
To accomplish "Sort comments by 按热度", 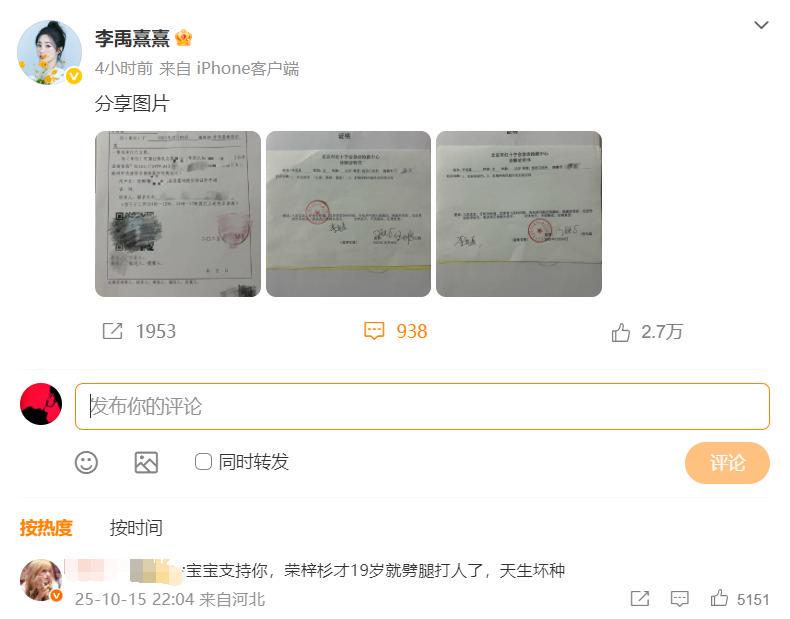I will tap(46, 527).
